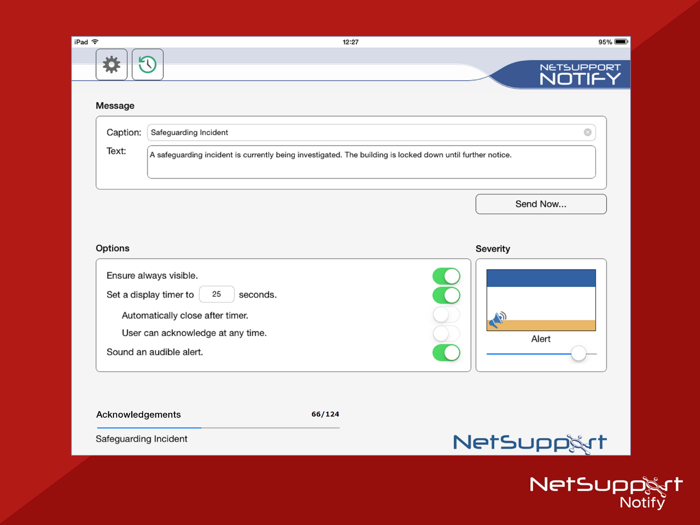Click the 66/124 acknowledgement count
This screenshot has width=700, height=525.
click(325, 414)
